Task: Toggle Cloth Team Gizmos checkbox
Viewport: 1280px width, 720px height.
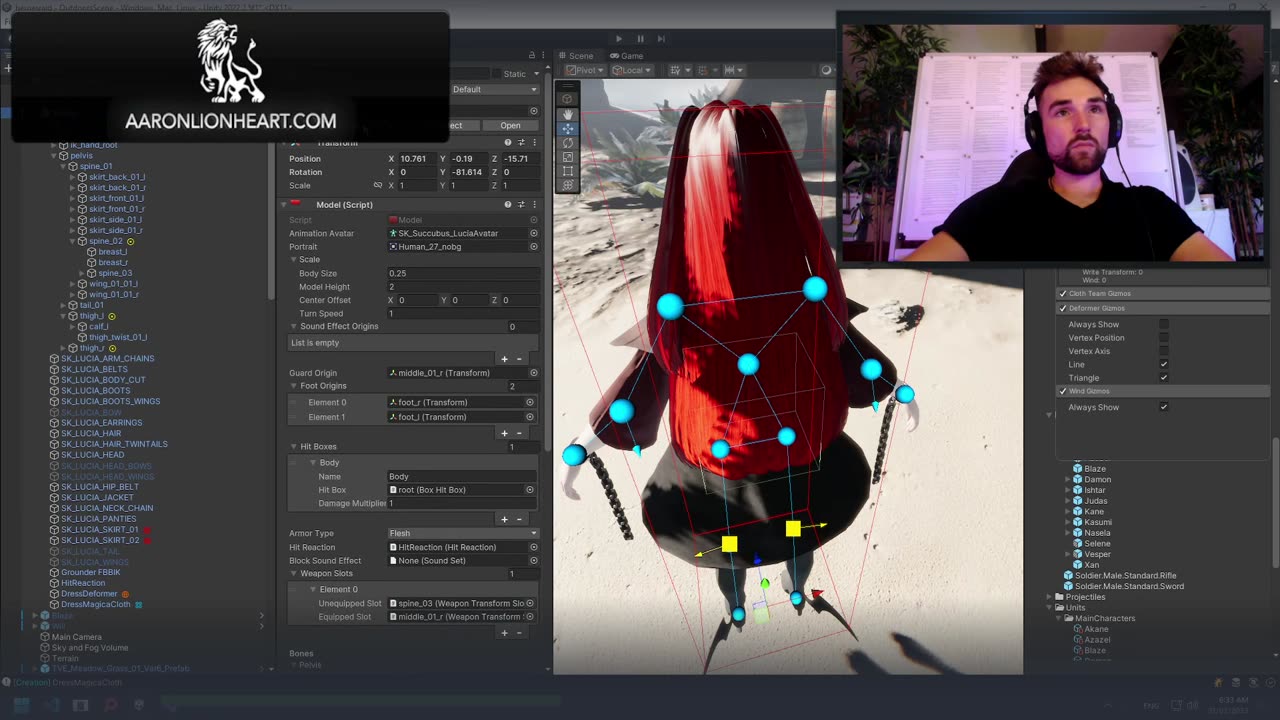Action: click(x=1063, y=294)
